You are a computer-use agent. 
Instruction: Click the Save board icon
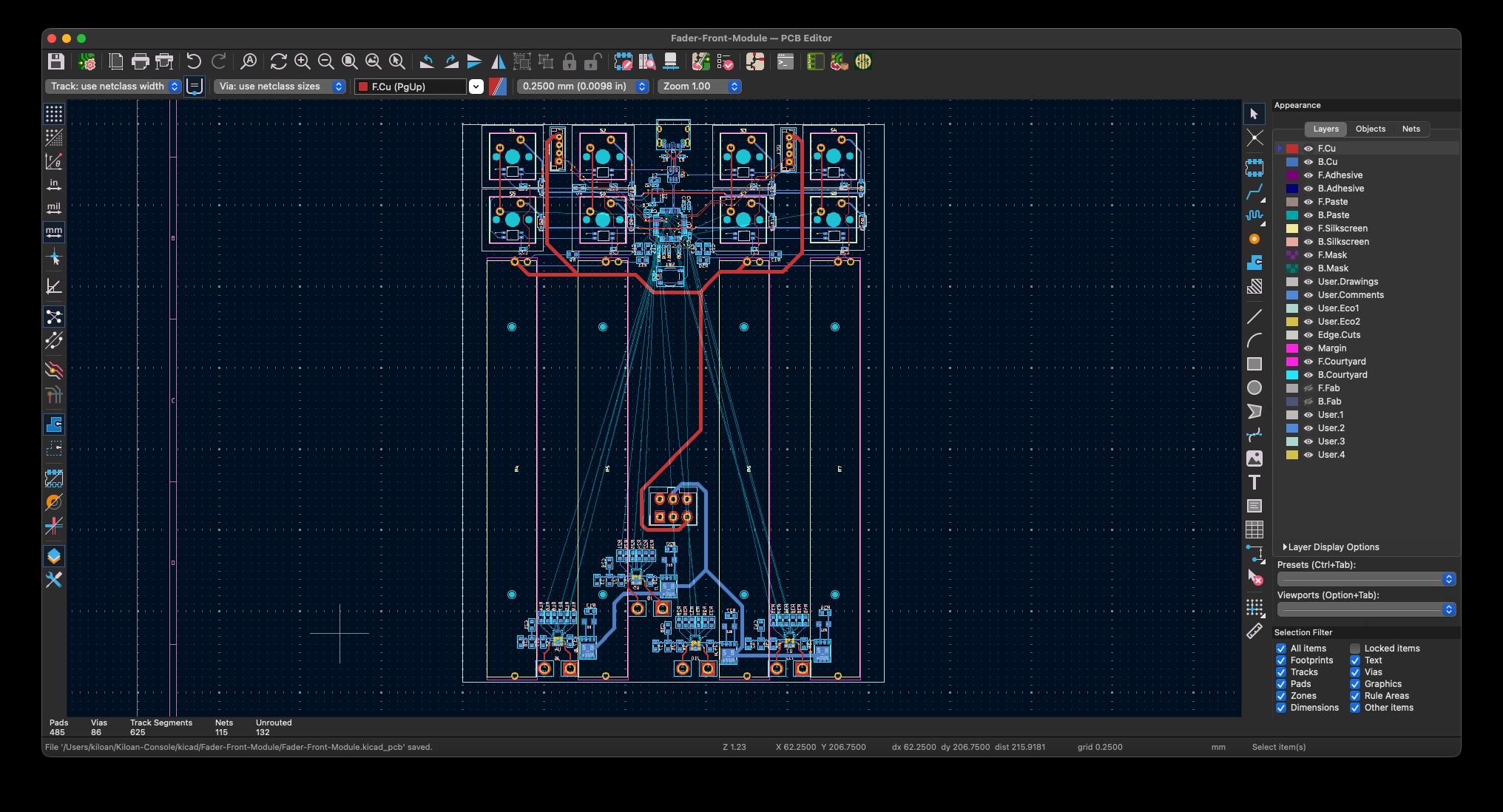pyautogui.click(x=56, y=62)
